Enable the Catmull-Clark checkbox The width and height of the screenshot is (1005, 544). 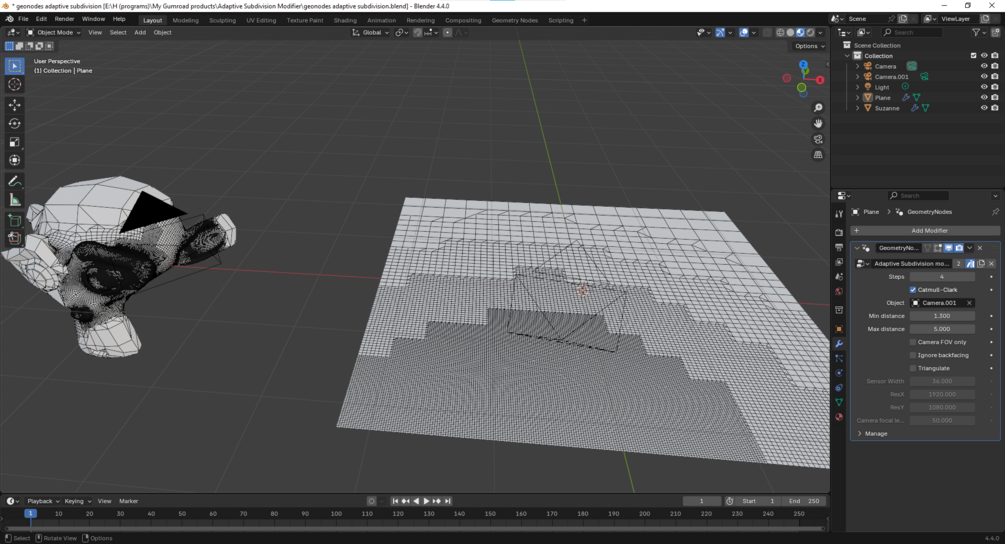click(913, 290)
